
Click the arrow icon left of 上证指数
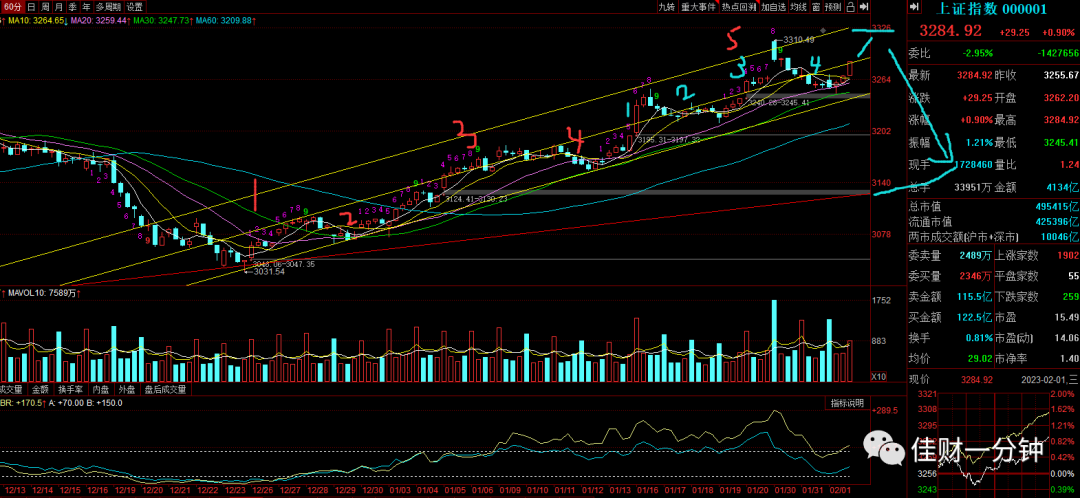(x=915, y=8)
